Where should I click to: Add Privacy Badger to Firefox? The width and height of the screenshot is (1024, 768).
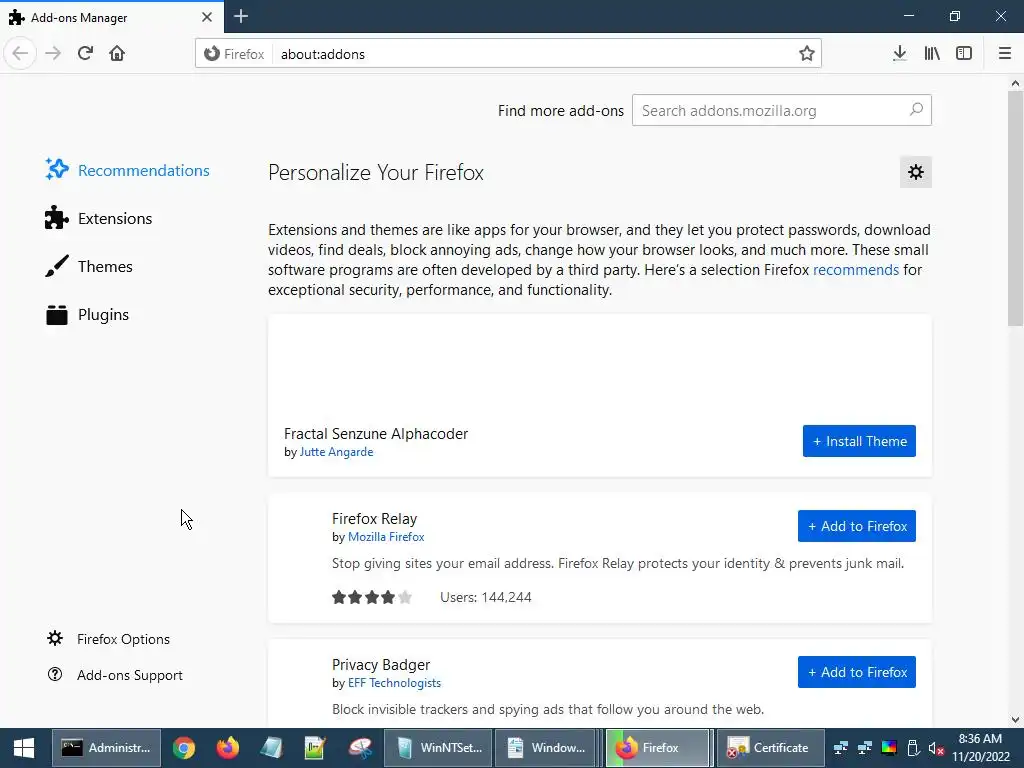pos(856,672)
